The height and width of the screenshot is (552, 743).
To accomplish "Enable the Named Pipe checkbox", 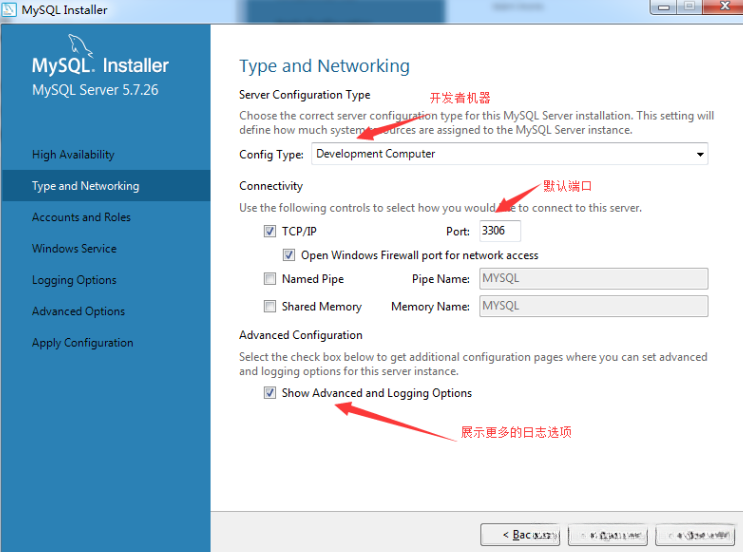I will point(270,279).
